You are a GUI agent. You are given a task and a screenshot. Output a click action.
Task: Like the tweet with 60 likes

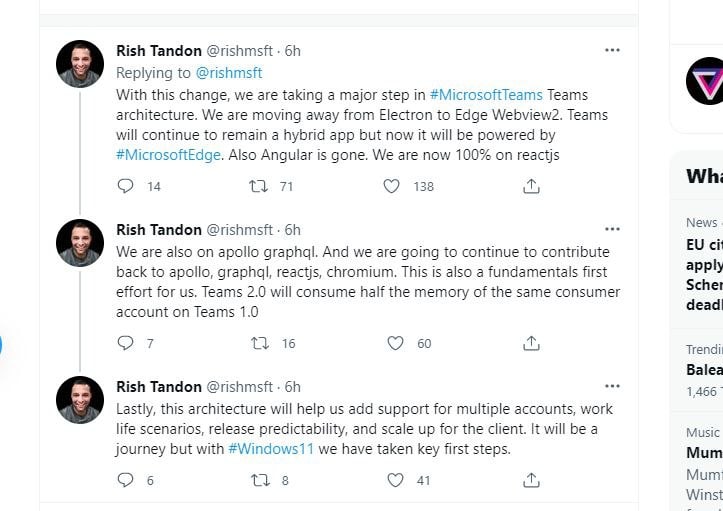tap(395, 343)
